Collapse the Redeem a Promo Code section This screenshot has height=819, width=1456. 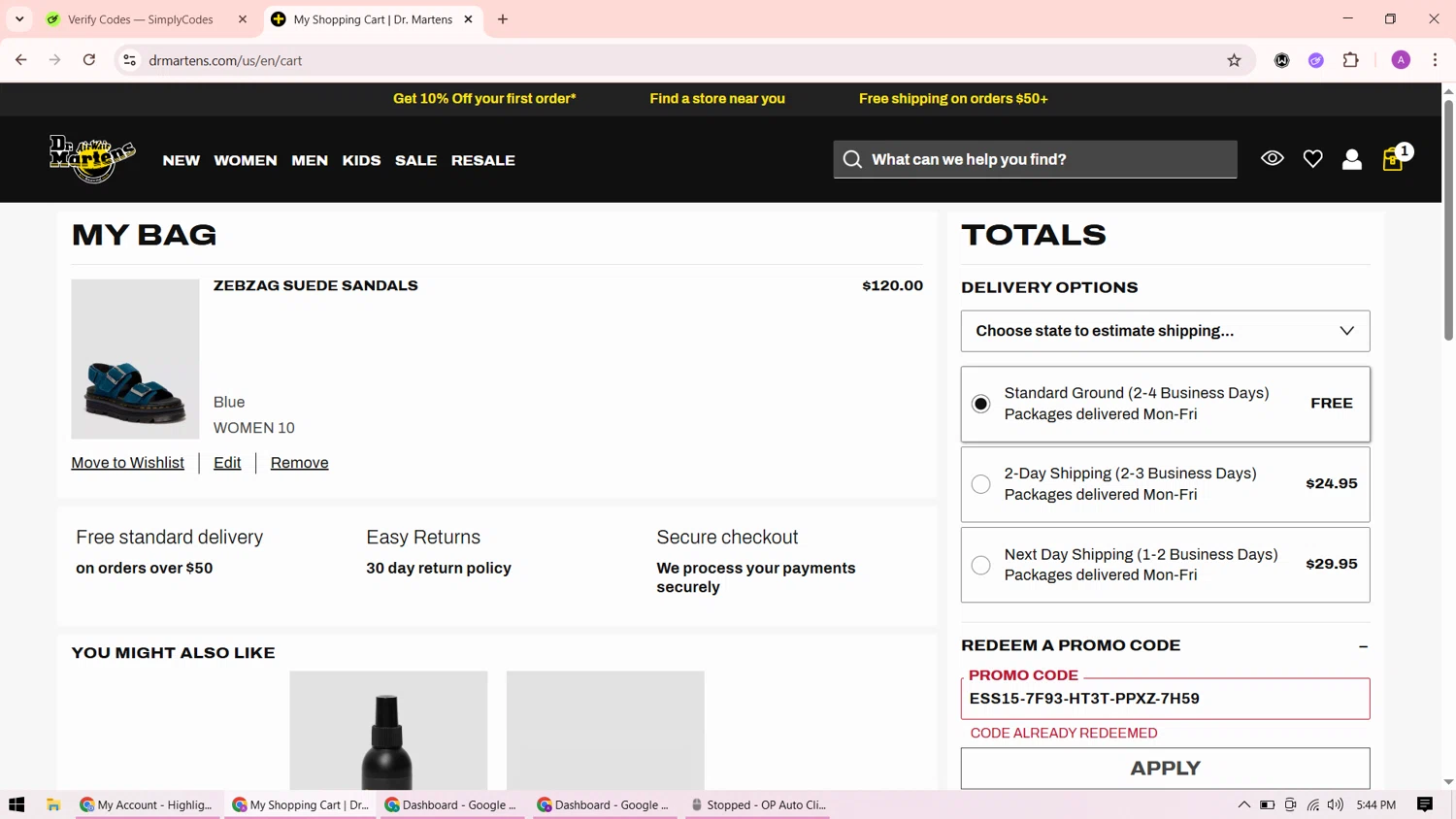coord(1363,646)
